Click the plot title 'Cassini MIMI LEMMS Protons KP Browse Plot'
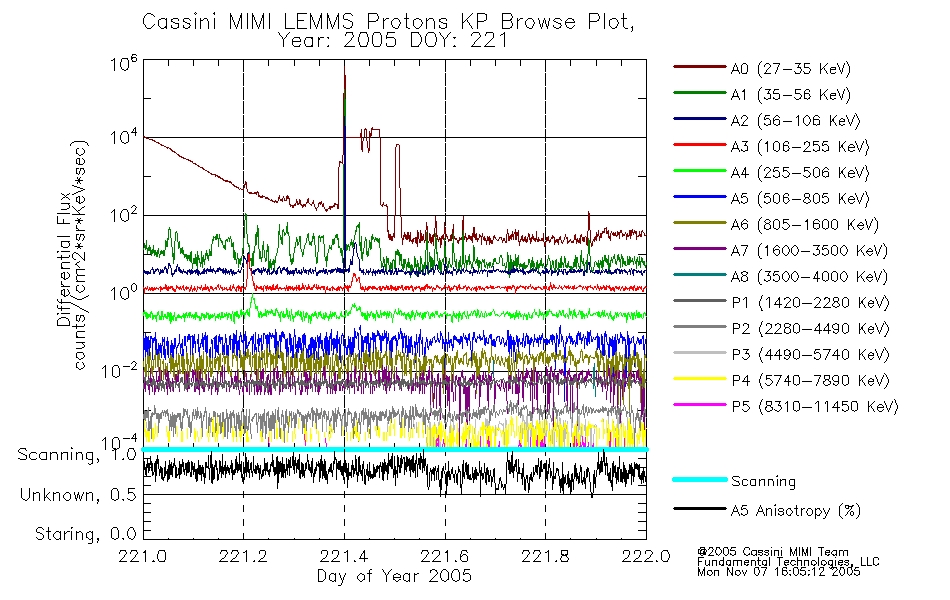Viewport: 950px width, 600px height. point(388,22)
